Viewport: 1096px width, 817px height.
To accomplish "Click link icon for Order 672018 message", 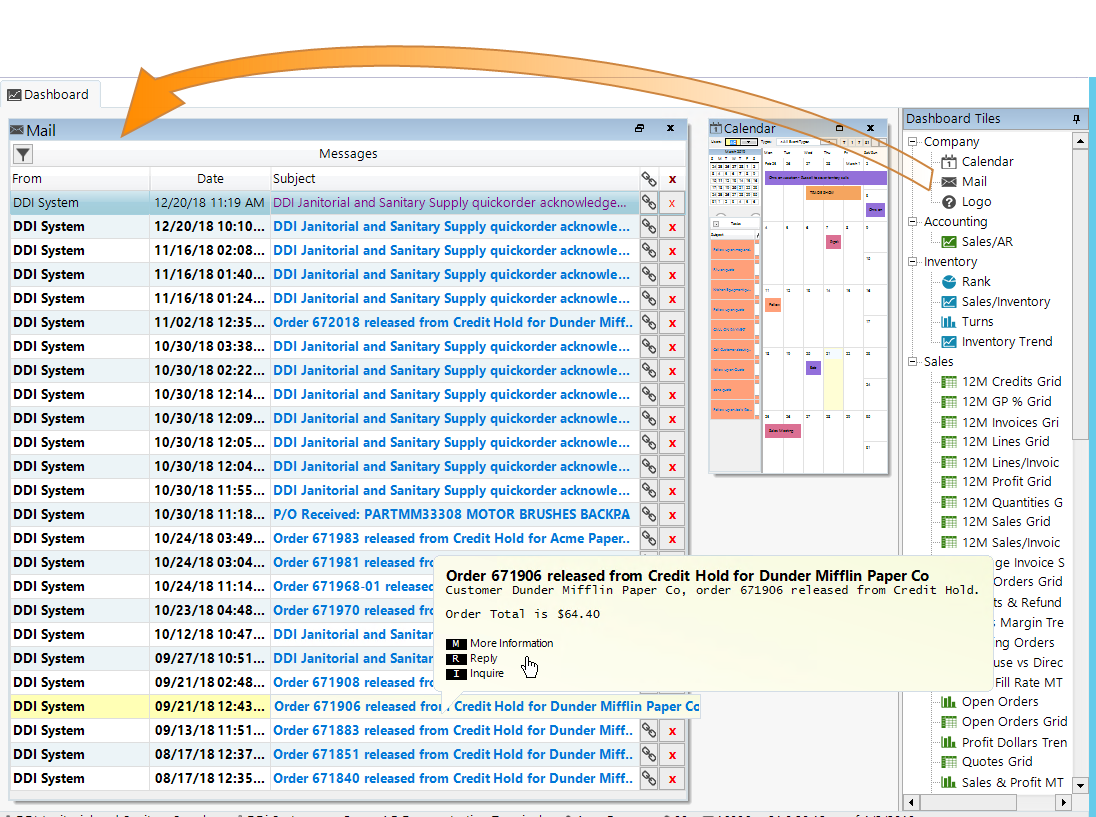I will click(649, 322).
